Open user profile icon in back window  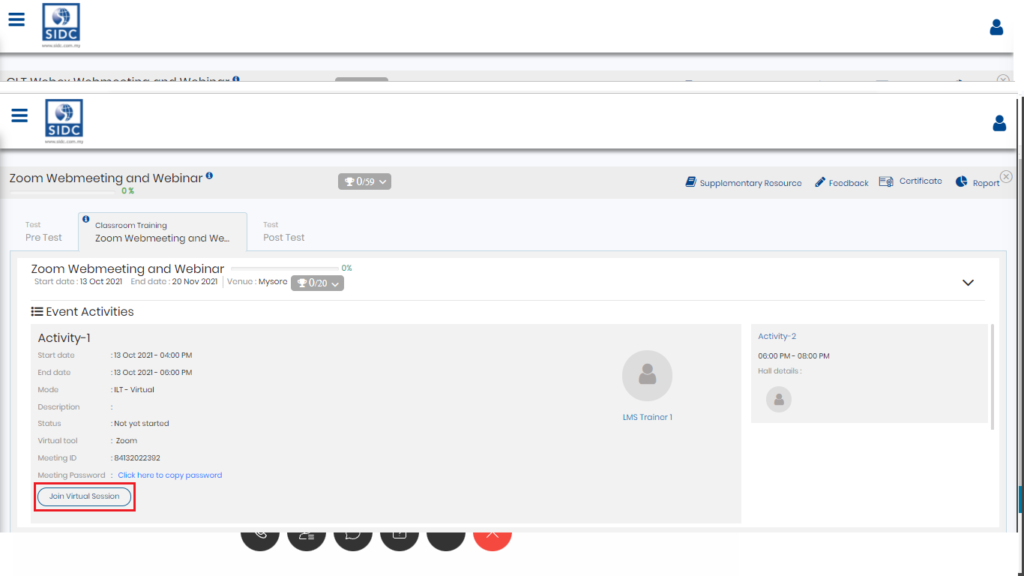pos(996,27)
